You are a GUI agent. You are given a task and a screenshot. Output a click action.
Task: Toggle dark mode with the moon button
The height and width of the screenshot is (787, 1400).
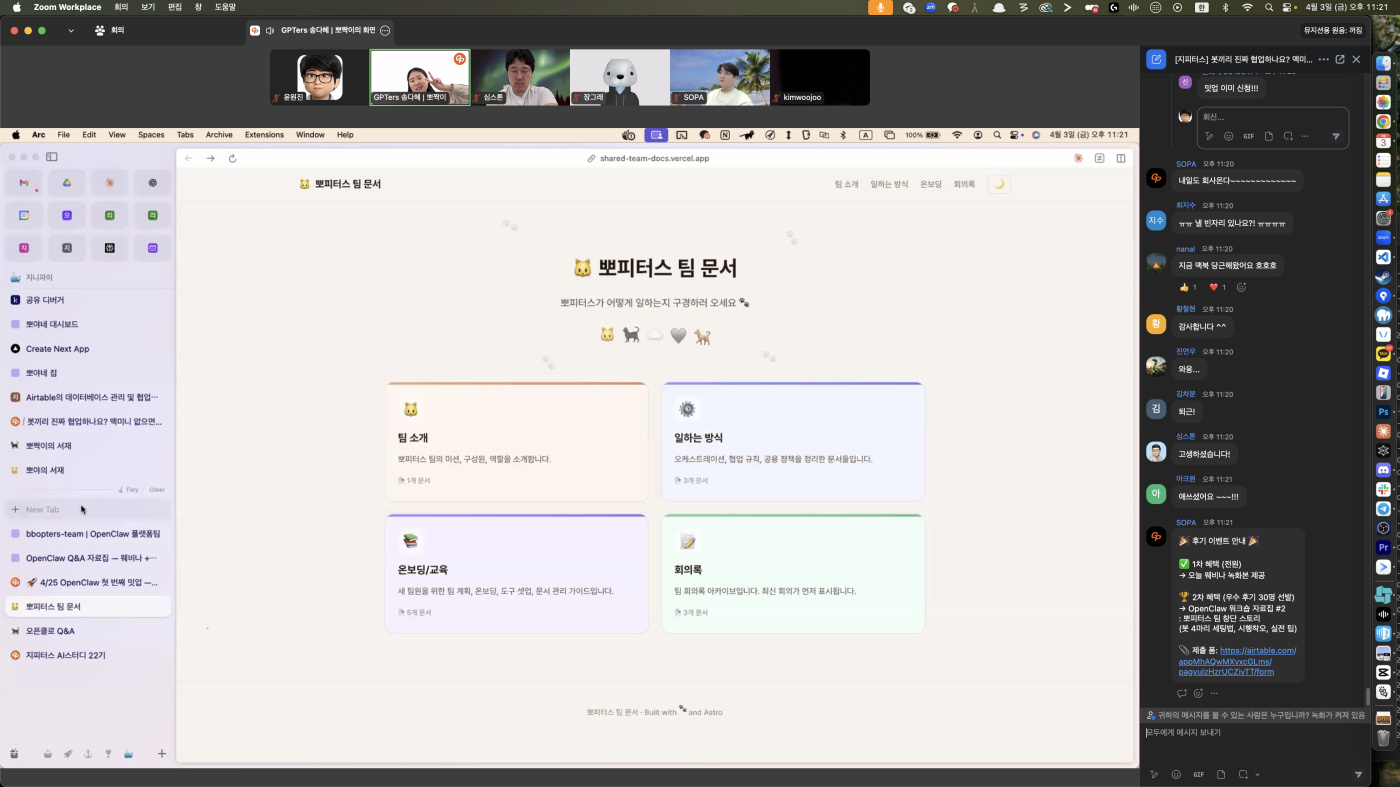click(x=998, y=184)
